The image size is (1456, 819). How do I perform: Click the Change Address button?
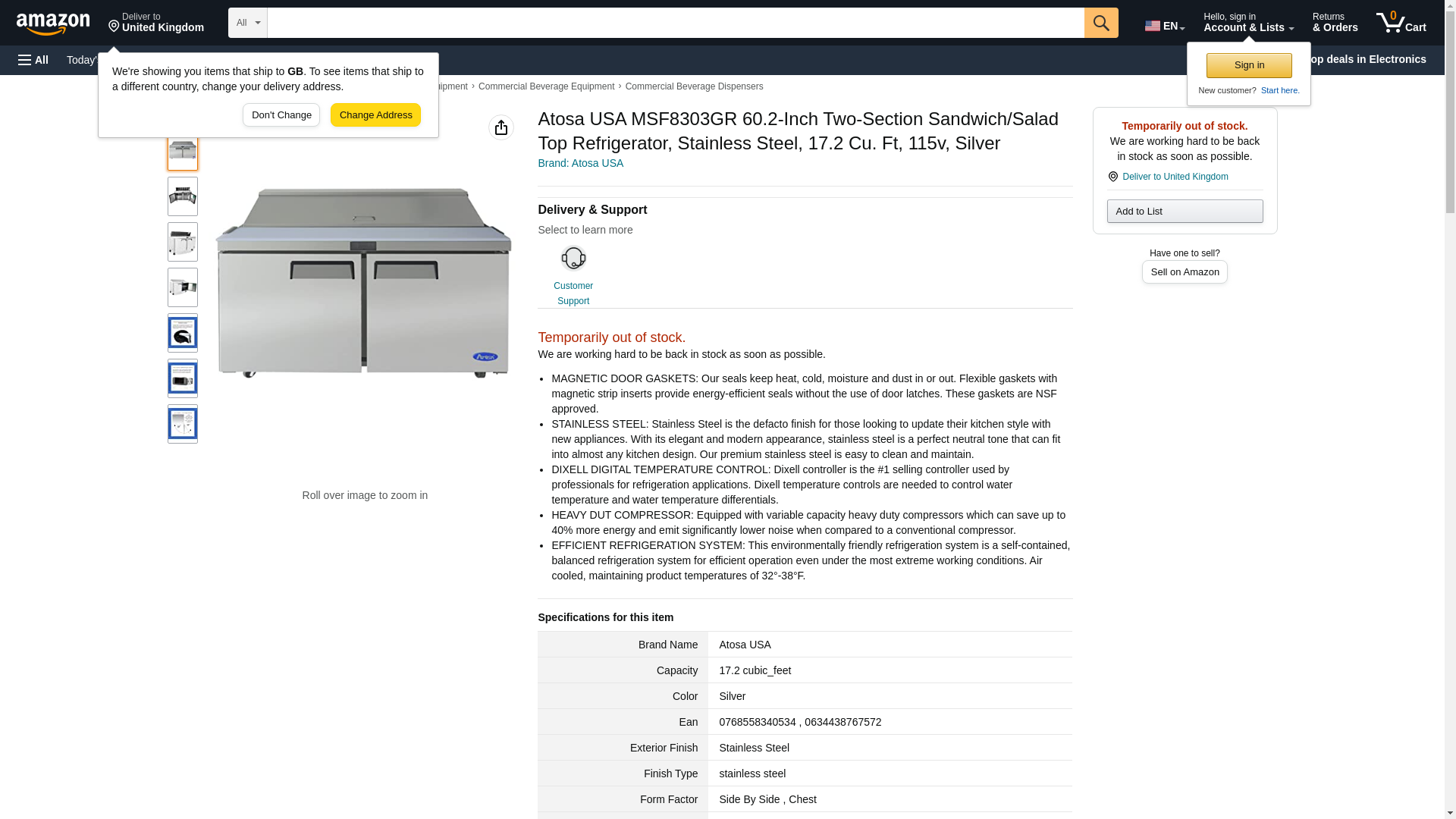[x=375, y=115]
